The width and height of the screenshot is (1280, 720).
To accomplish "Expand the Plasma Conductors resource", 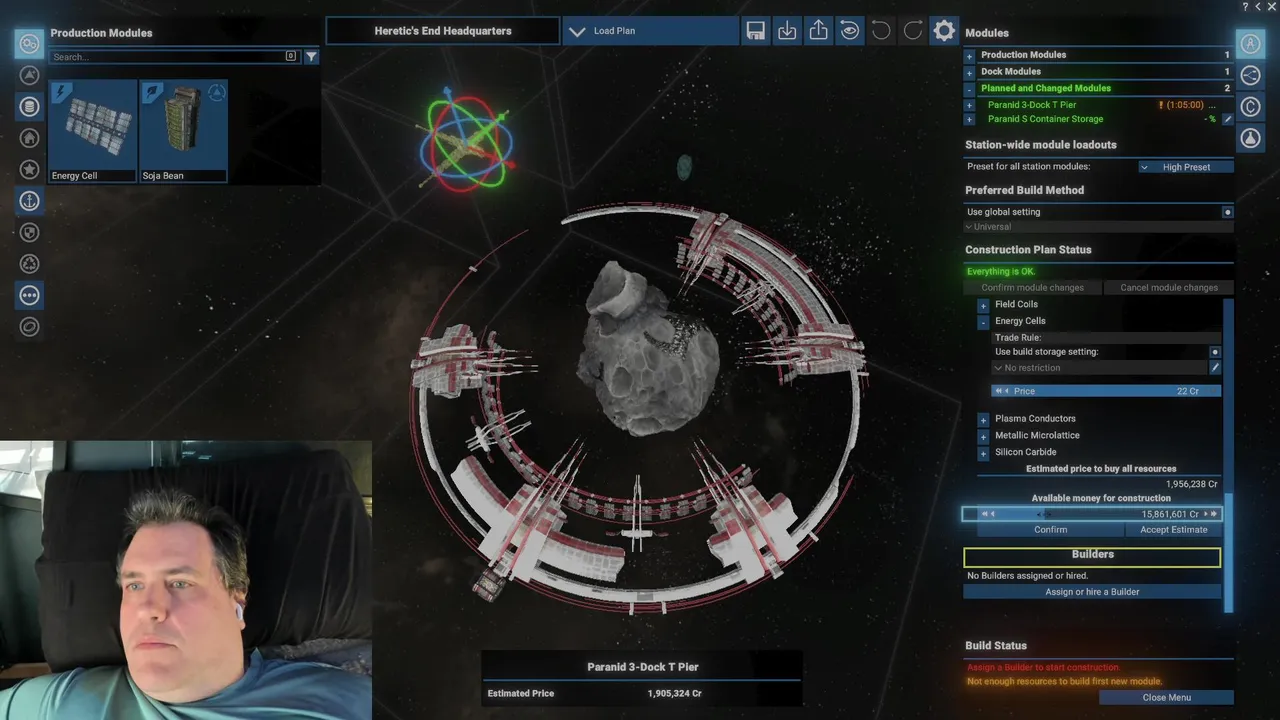I will pos(983,419).
